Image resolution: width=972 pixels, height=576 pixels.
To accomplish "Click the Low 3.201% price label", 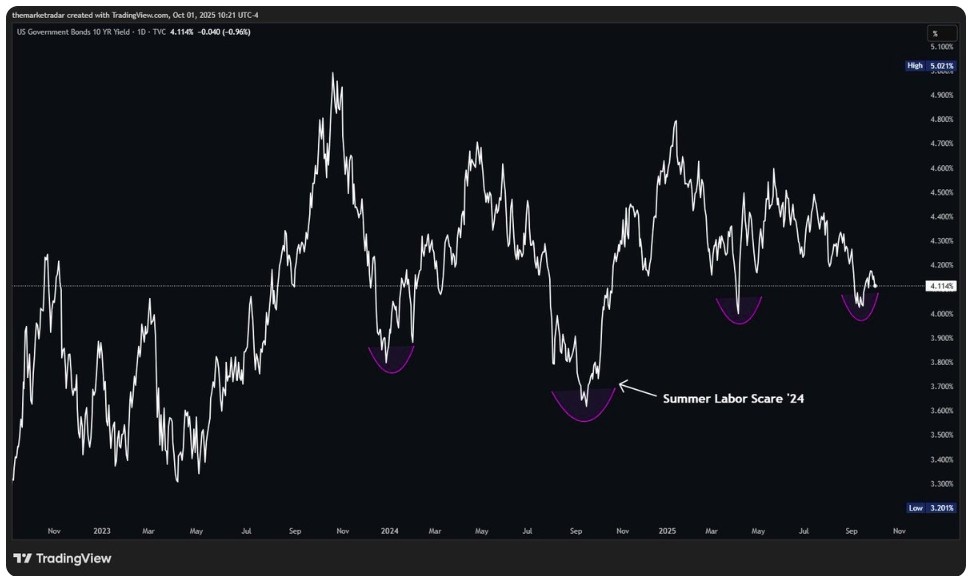I will 930,508.
